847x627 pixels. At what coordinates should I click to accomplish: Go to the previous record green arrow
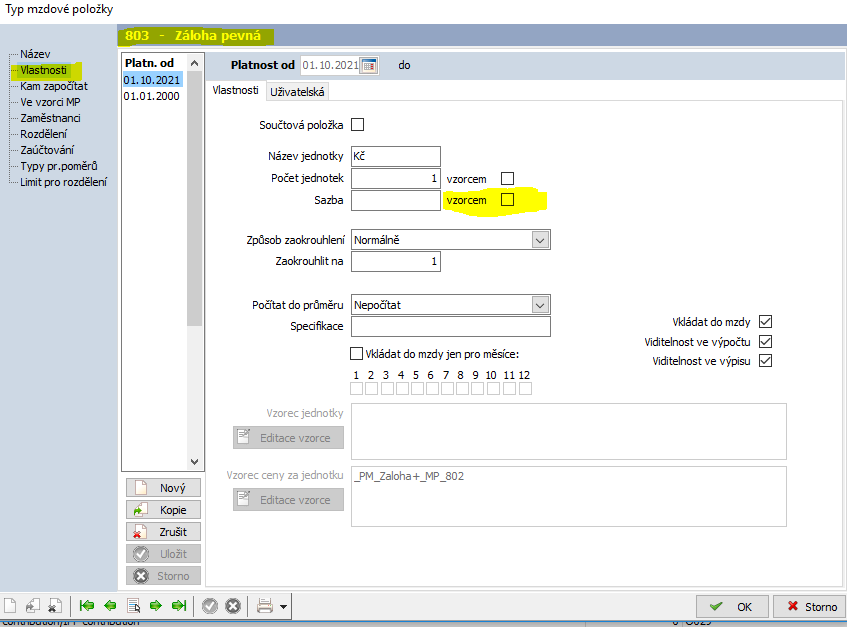click(110, 606)
